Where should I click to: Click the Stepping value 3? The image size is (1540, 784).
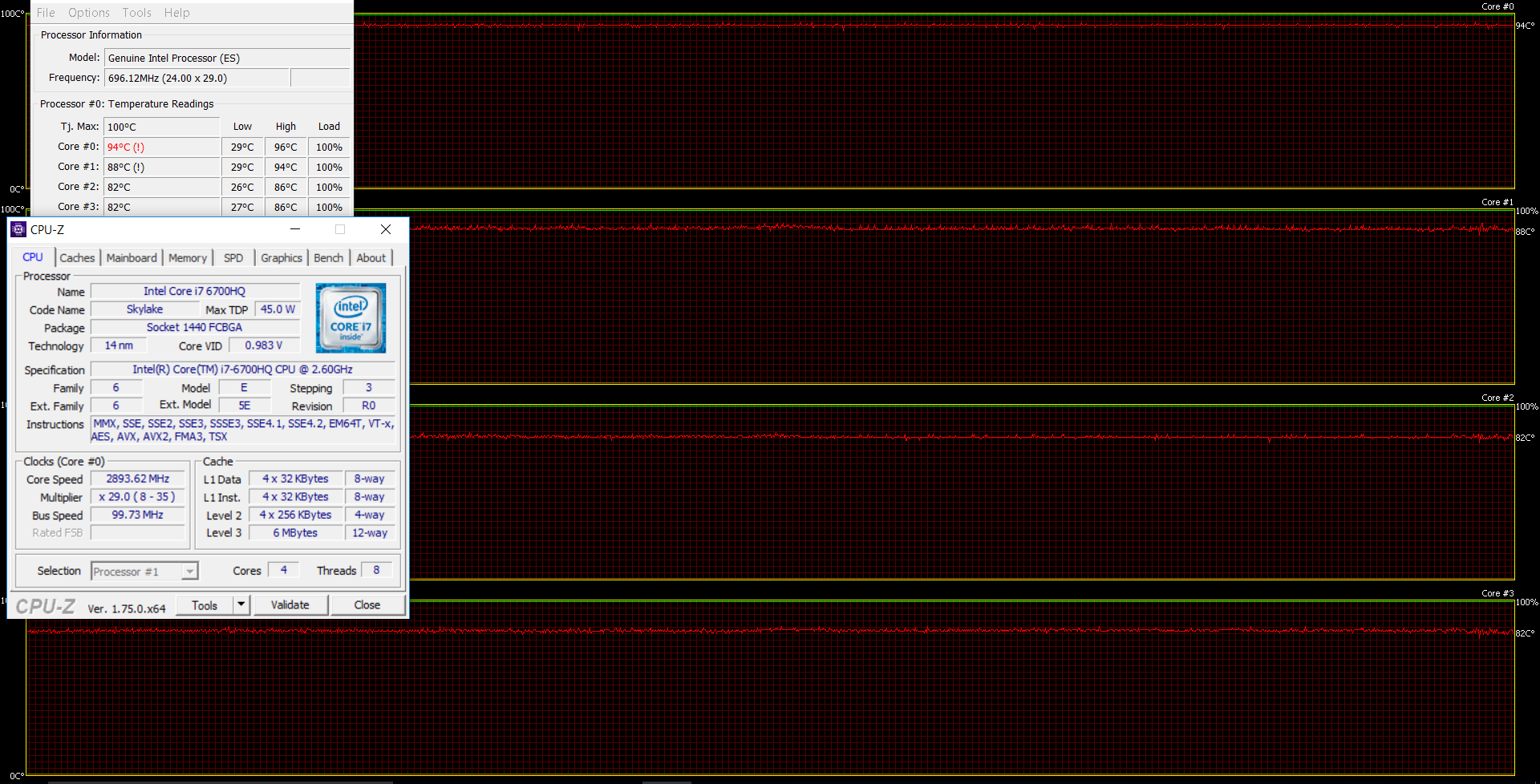pyautogui.click(x=369, y=387)
